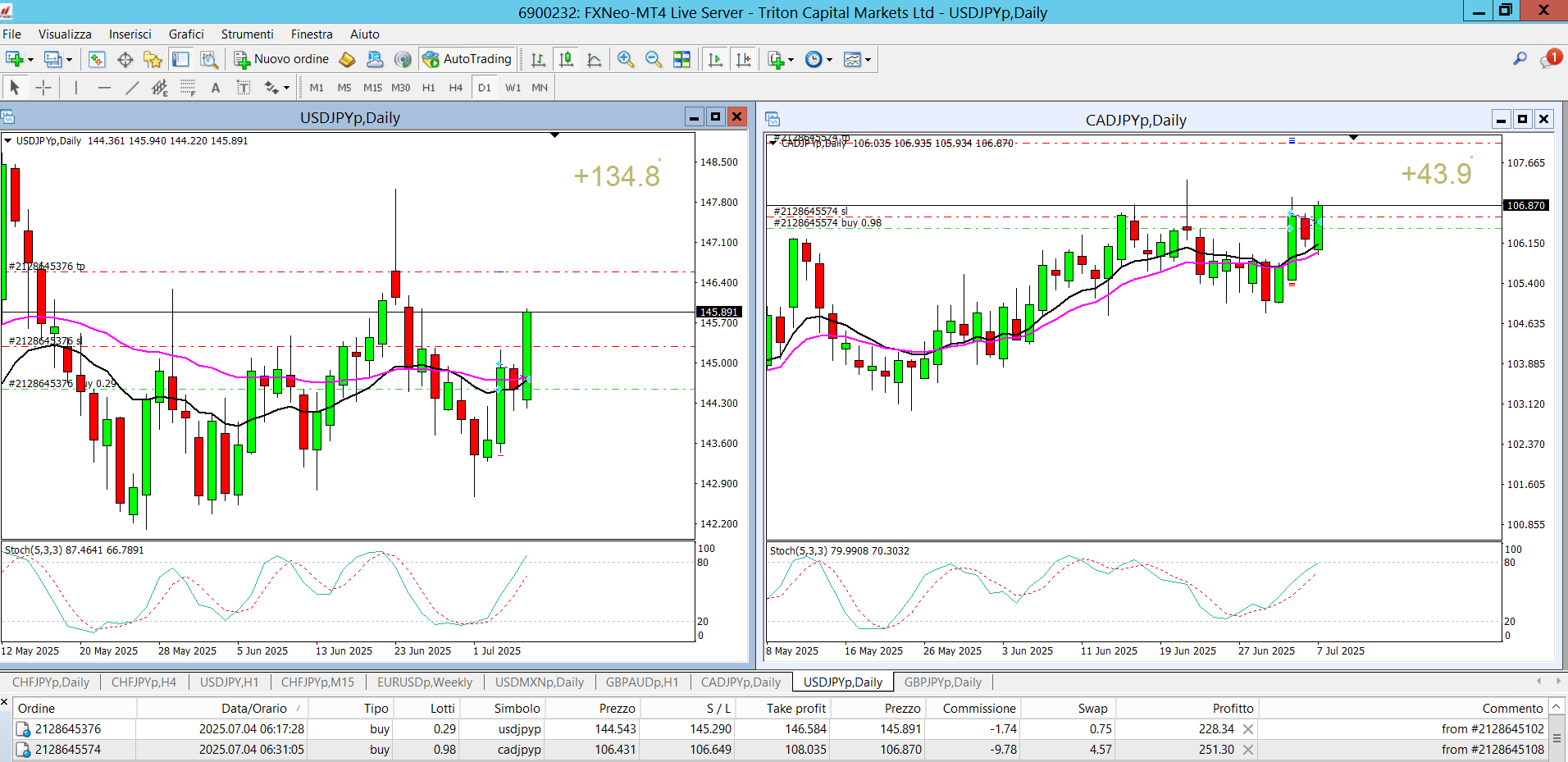Open the periods clock icon
1568x762 pixels.
tap(814, 59)
